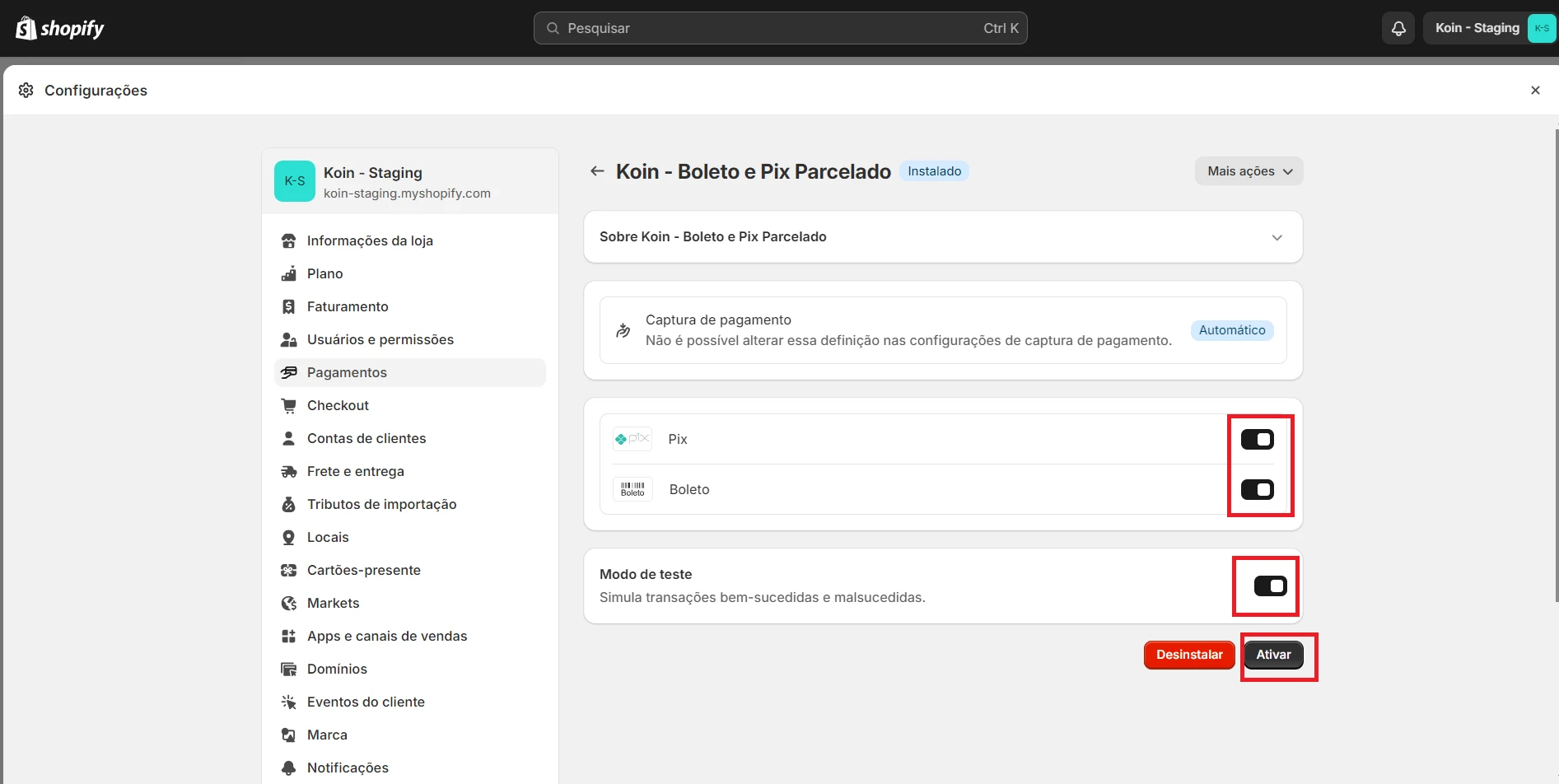Click the Faturamento receipt icon
The height and width of the screenshot is (784, 1559).
tap(288, 306)
